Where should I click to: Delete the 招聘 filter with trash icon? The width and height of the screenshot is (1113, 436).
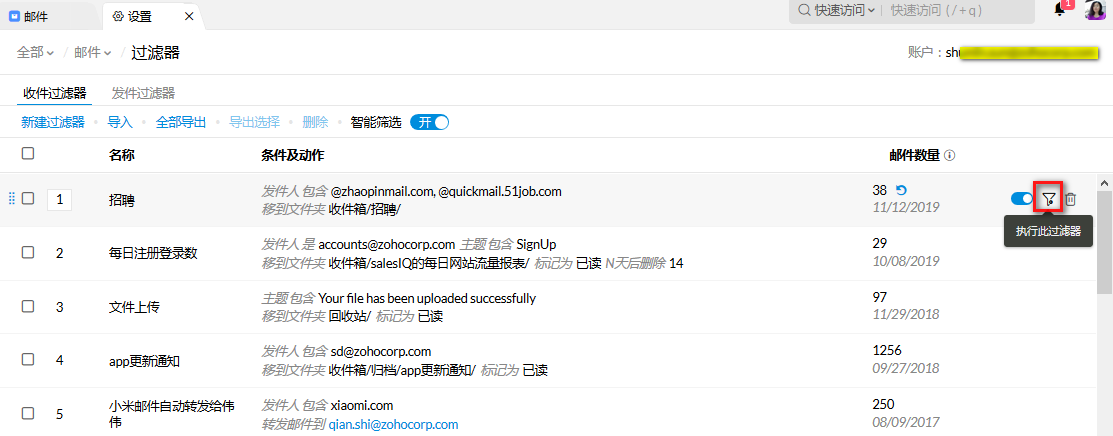pyautogui.click(x=1071, y=200)
